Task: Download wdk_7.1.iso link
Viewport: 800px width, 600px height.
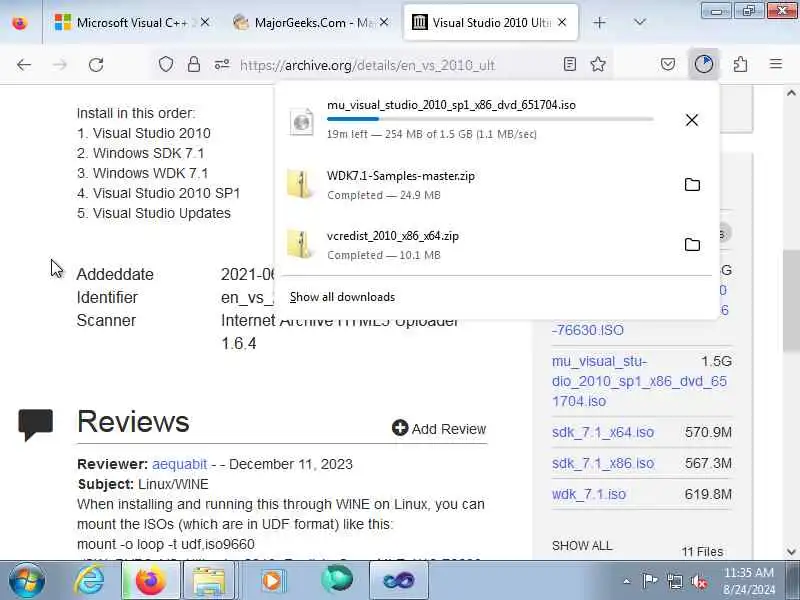Action: 589,494
